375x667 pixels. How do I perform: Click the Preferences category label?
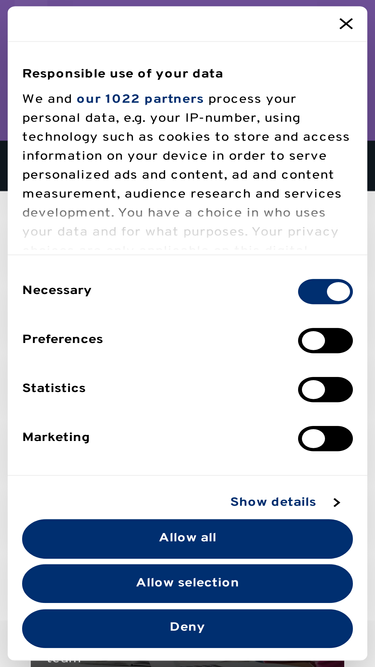tap(62, 339)
